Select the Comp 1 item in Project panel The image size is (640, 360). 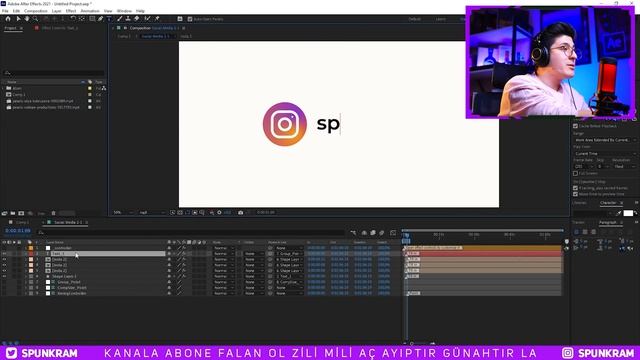(x=18, y=95)
